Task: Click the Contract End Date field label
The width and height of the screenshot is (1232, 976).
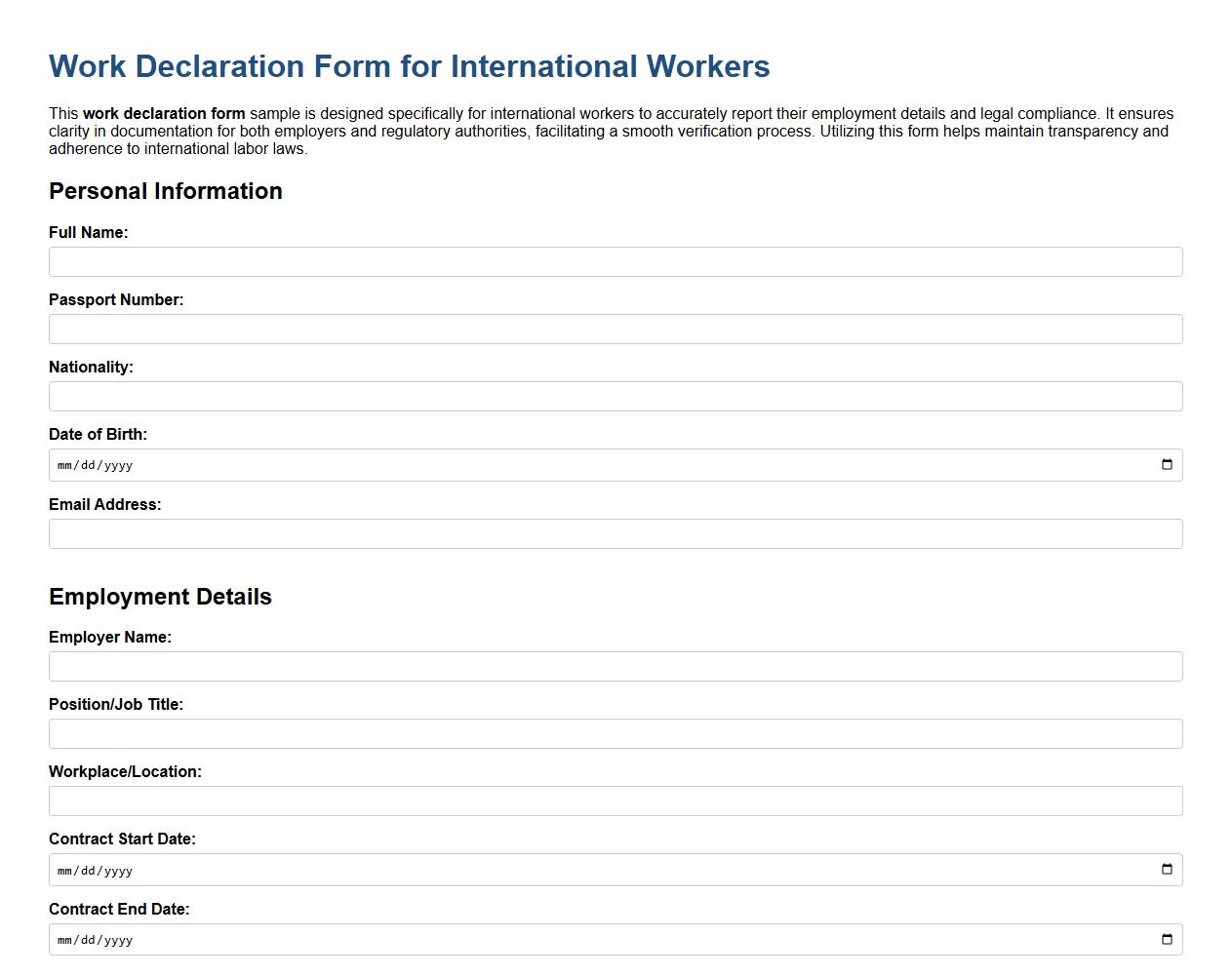Action: (x=118, y=909)
